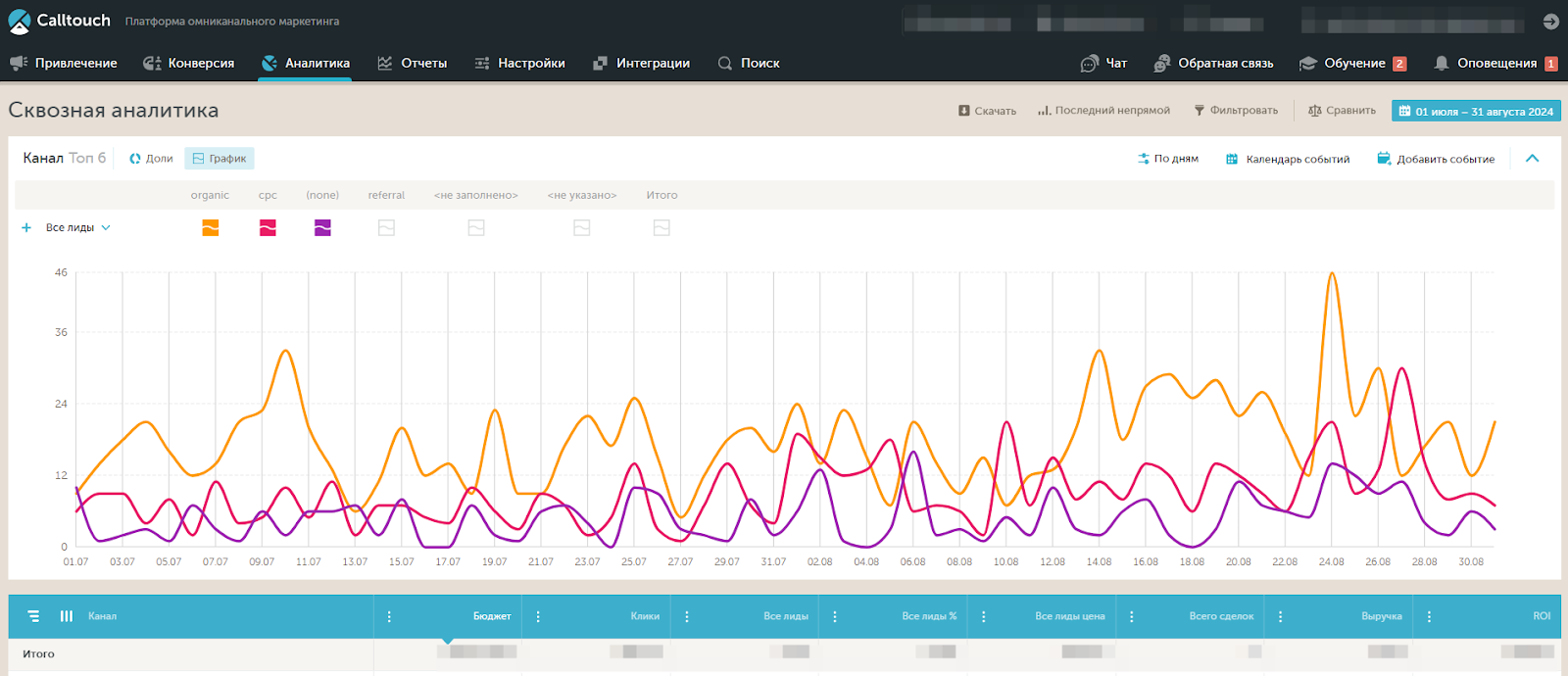The width and height of the screenshot is (1568, 676).
Task: Click the Скачать download icon
Action: pyautogui.click(x=963, y=111)
